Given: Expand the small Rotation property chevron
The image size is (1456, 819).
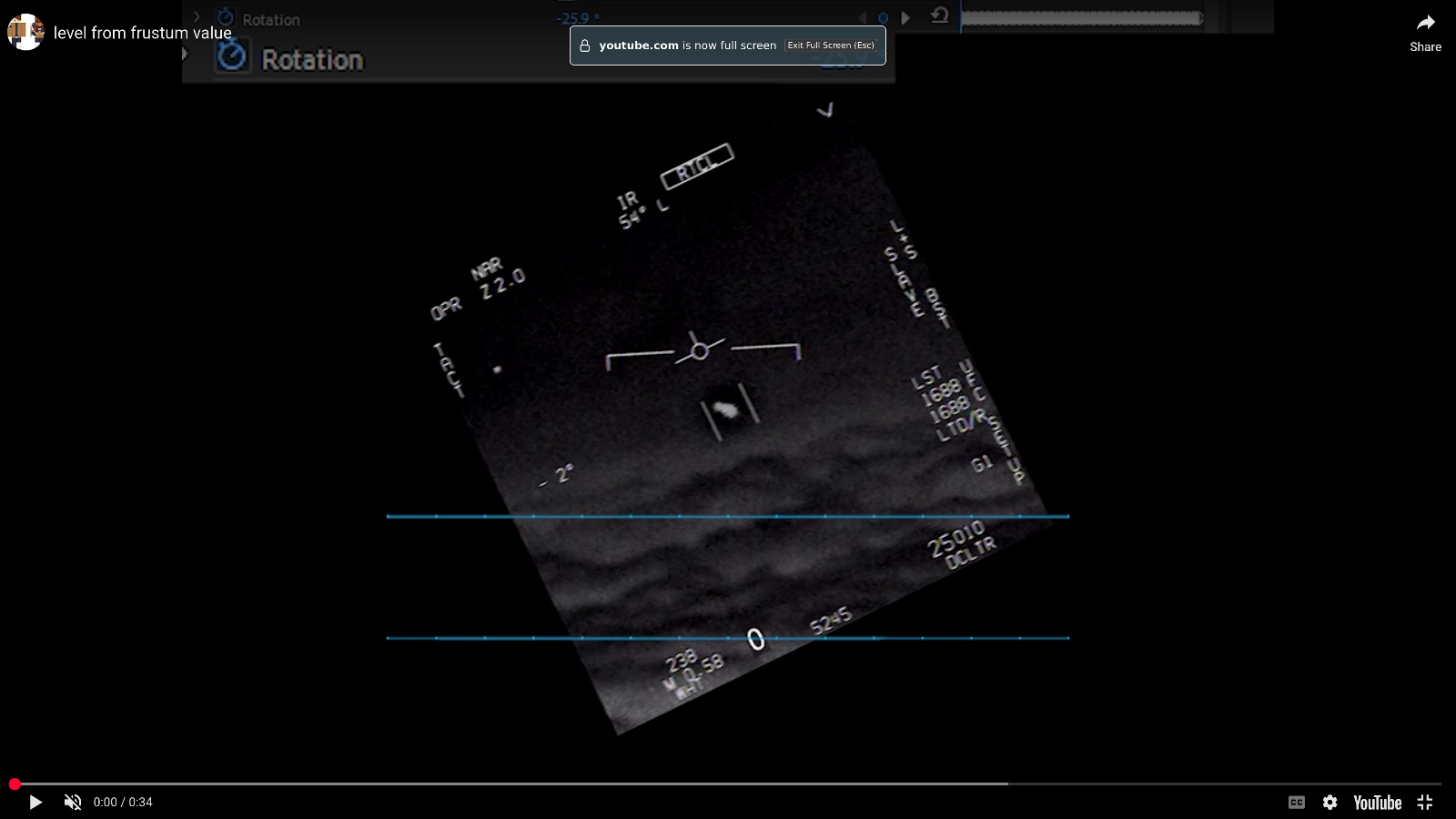Looking at the screenshot, I should (197, 16).
